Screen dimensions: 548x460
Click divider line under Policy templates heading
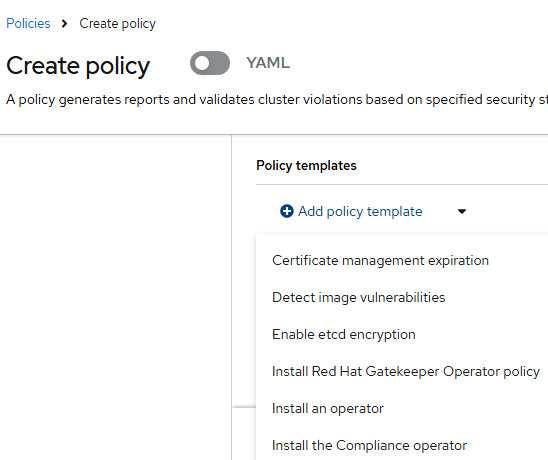click(402, 184)
